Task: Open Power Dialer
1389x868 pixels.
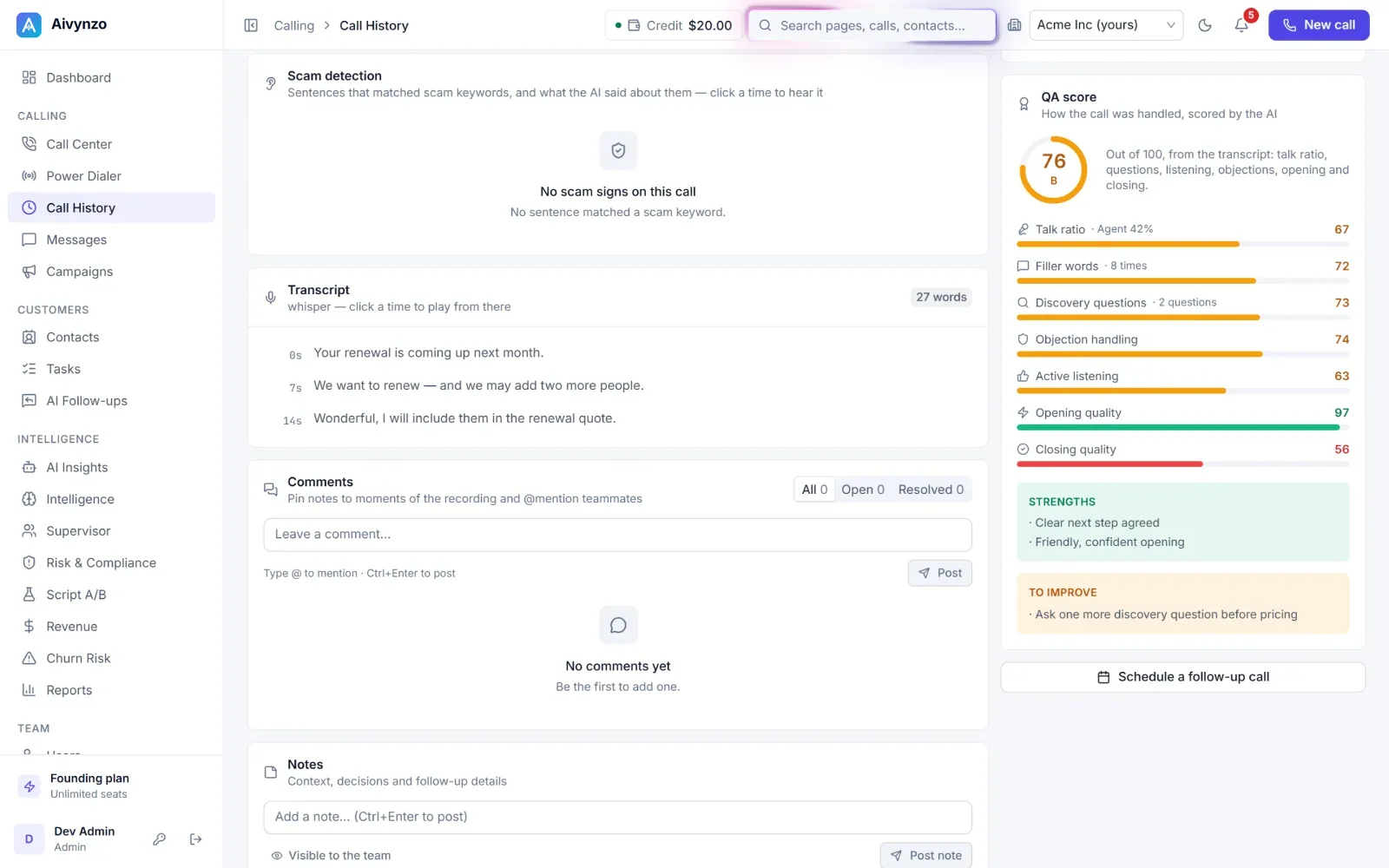Action: click(x=111, y=176)
